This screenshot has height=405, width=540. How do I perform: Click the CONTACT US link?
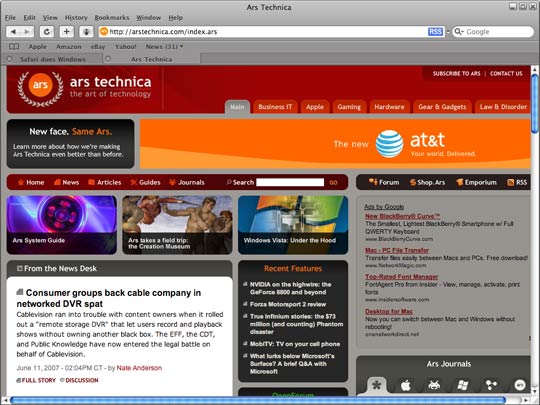pos(506,73)
